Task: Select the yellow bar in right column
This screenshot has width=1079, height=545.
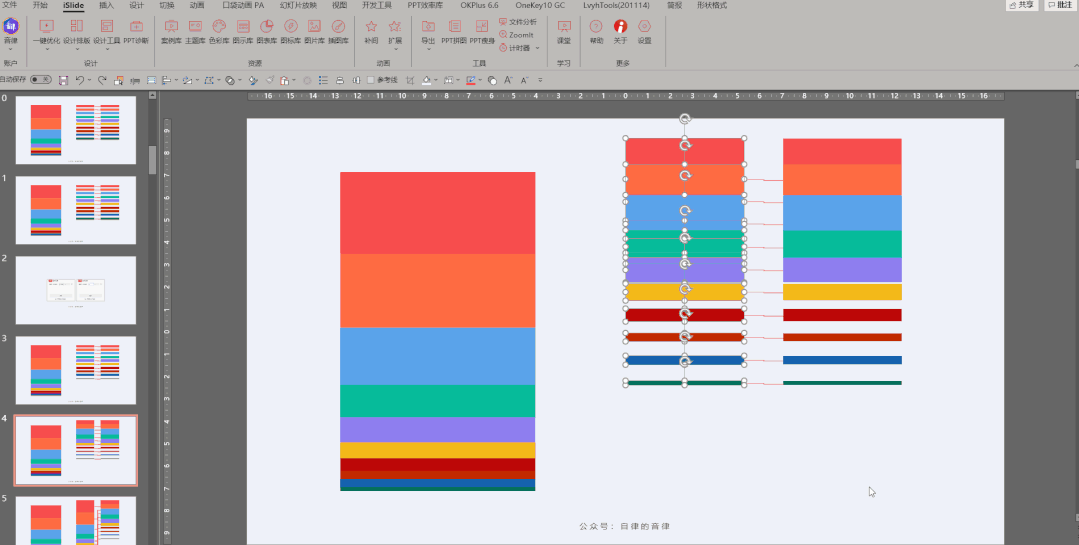Action: [x=842, y=292]
